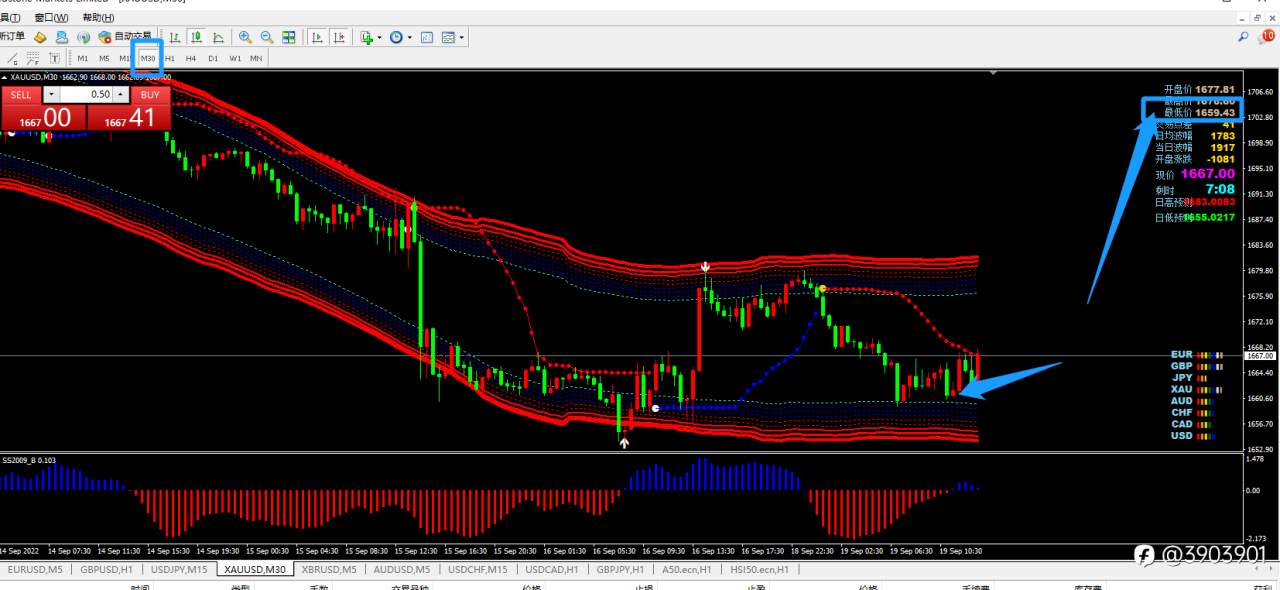Open the GBPJPY,H1 chart tab
Screen dimensions: 1280x590
pos(620,570)
